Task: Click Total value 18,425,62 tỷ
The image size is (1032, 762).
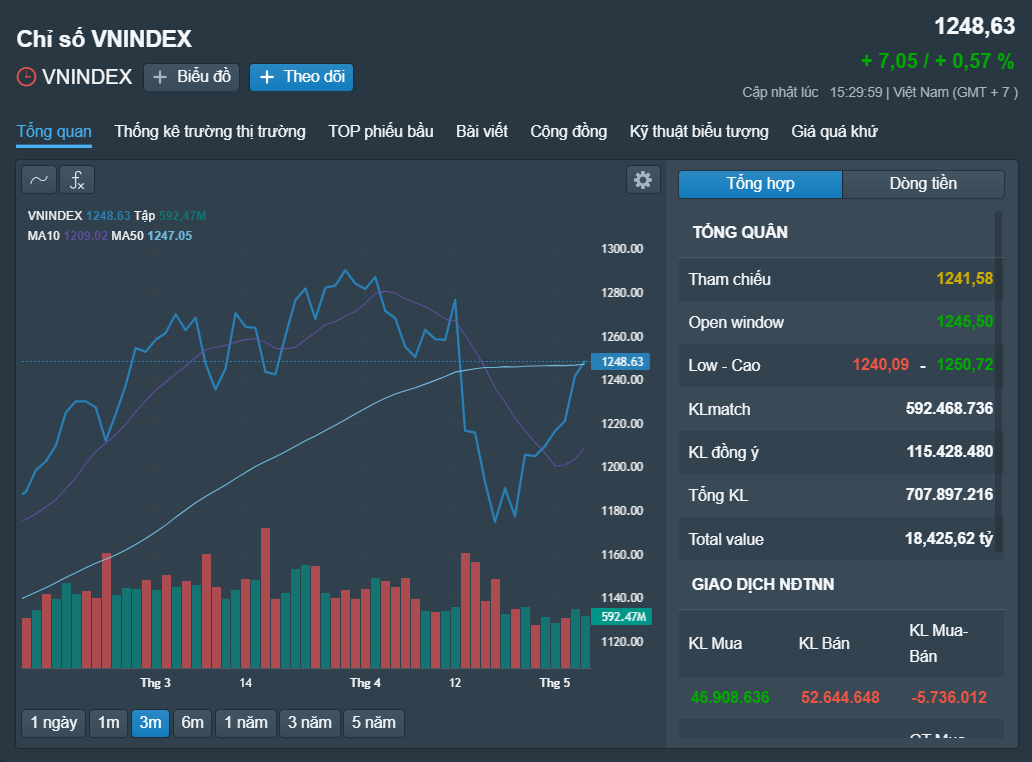Action: [949, 539]
